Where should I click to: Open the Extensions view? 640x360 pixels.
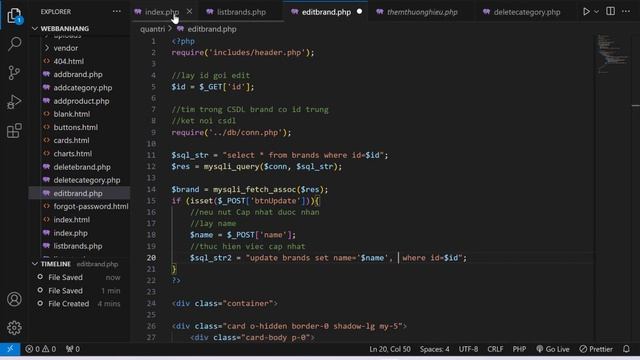[x=14, y=131]
